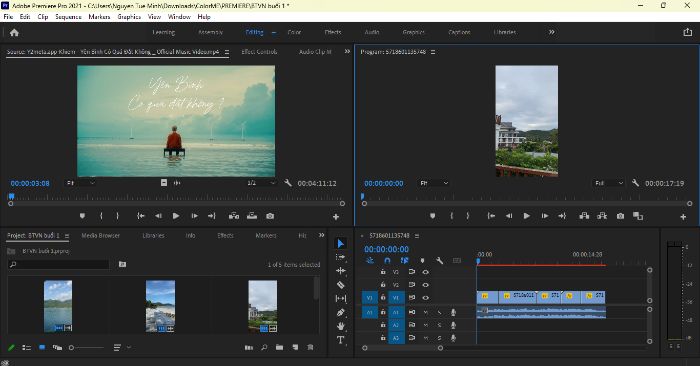Export frame from Source monitor camera
The height and width of the screenshot is (366, 700).
point(270,216)
